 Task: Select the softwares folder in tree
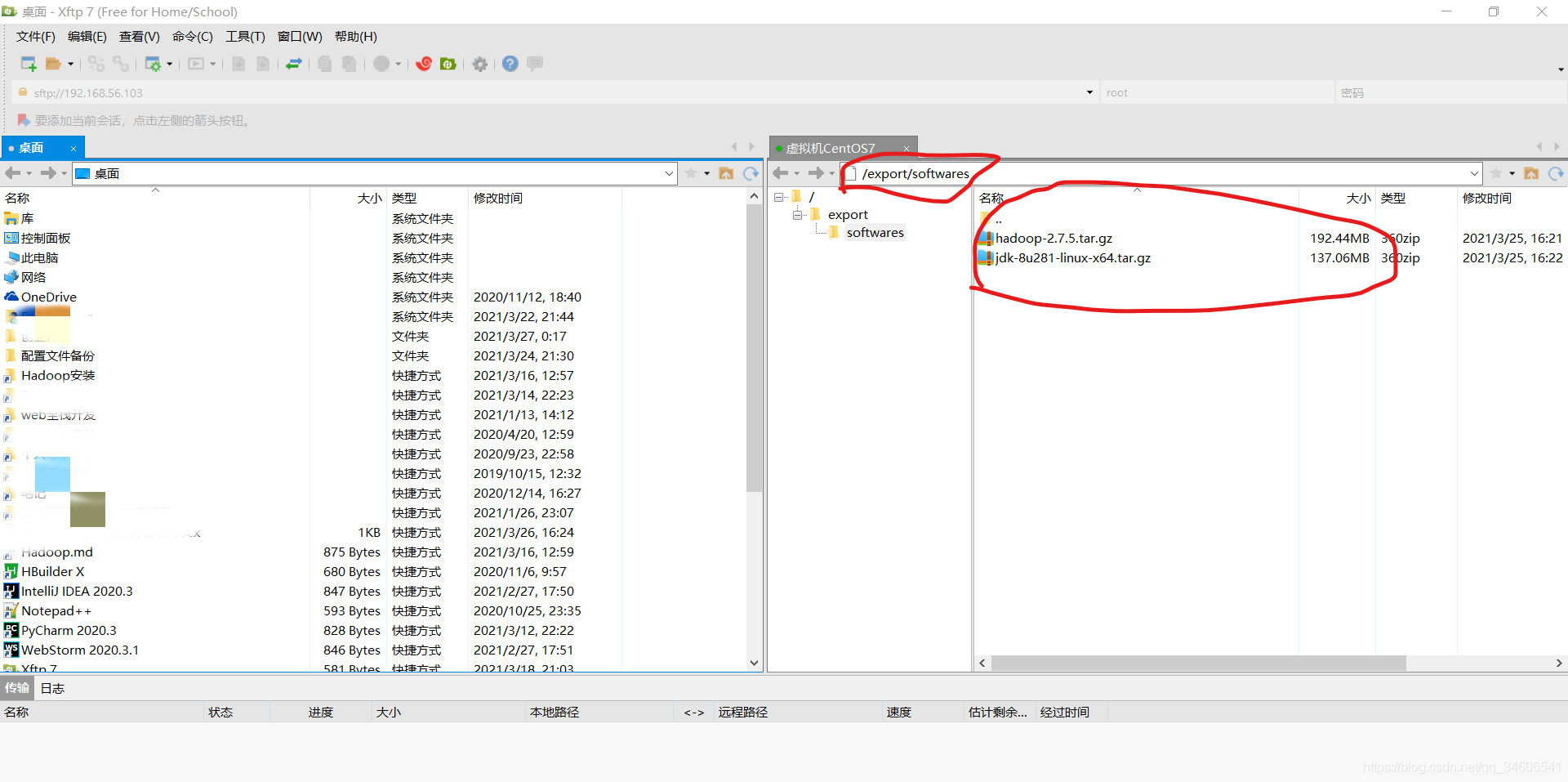pos(875,233)
